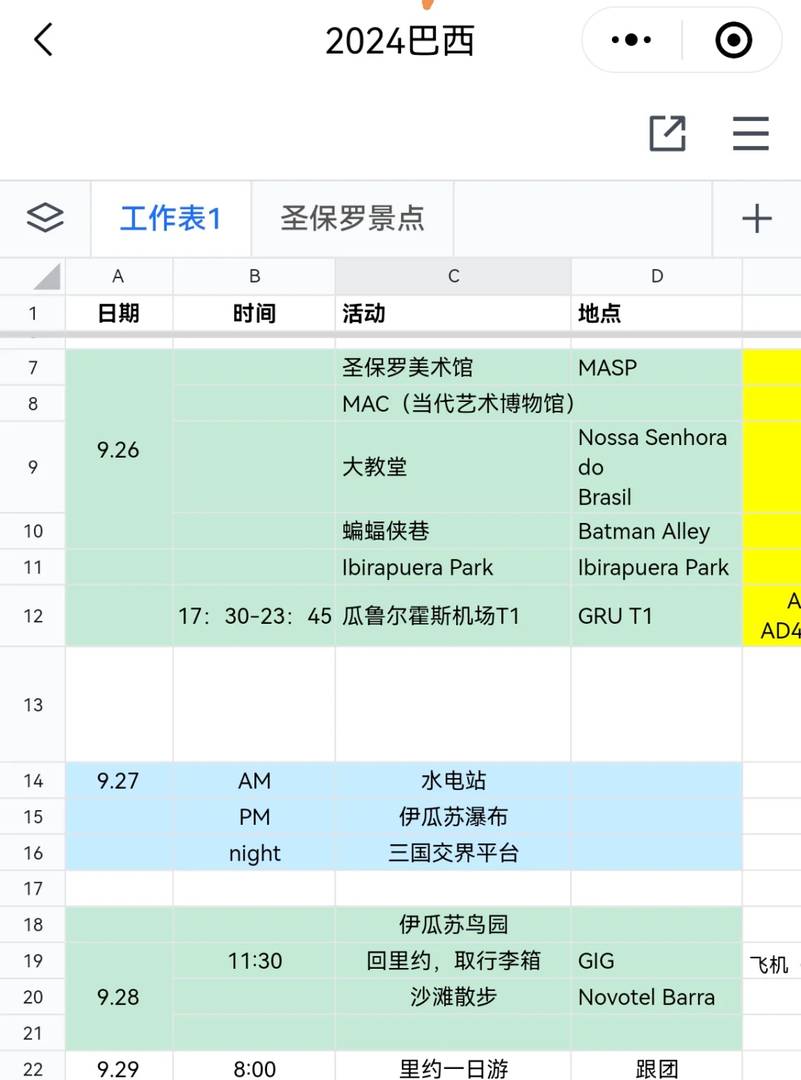The width and height of the screenshot is (801, 1080).
Task: Open the document in external window
Action: click(x=667, y=133)
